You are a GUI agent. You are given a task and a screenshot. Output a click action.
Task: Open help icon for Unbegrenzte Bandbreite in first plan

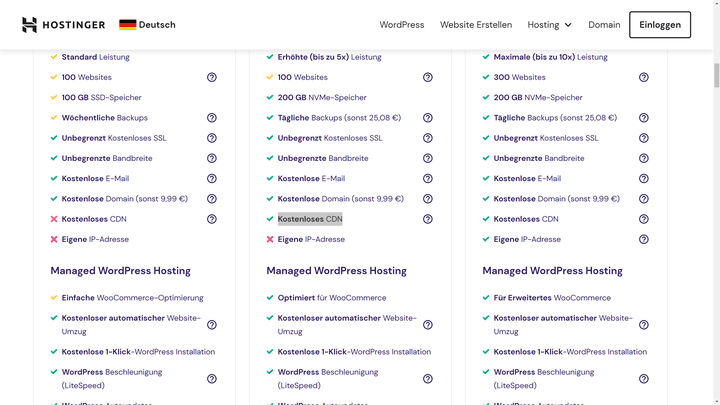[212, 158]
